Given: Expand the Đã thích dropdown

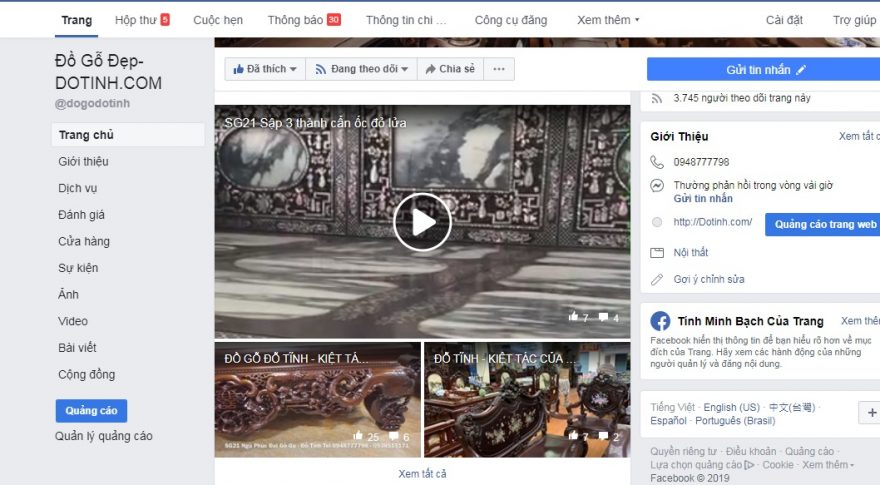Looking at the screenshot, I should click(x=265, y=69).
